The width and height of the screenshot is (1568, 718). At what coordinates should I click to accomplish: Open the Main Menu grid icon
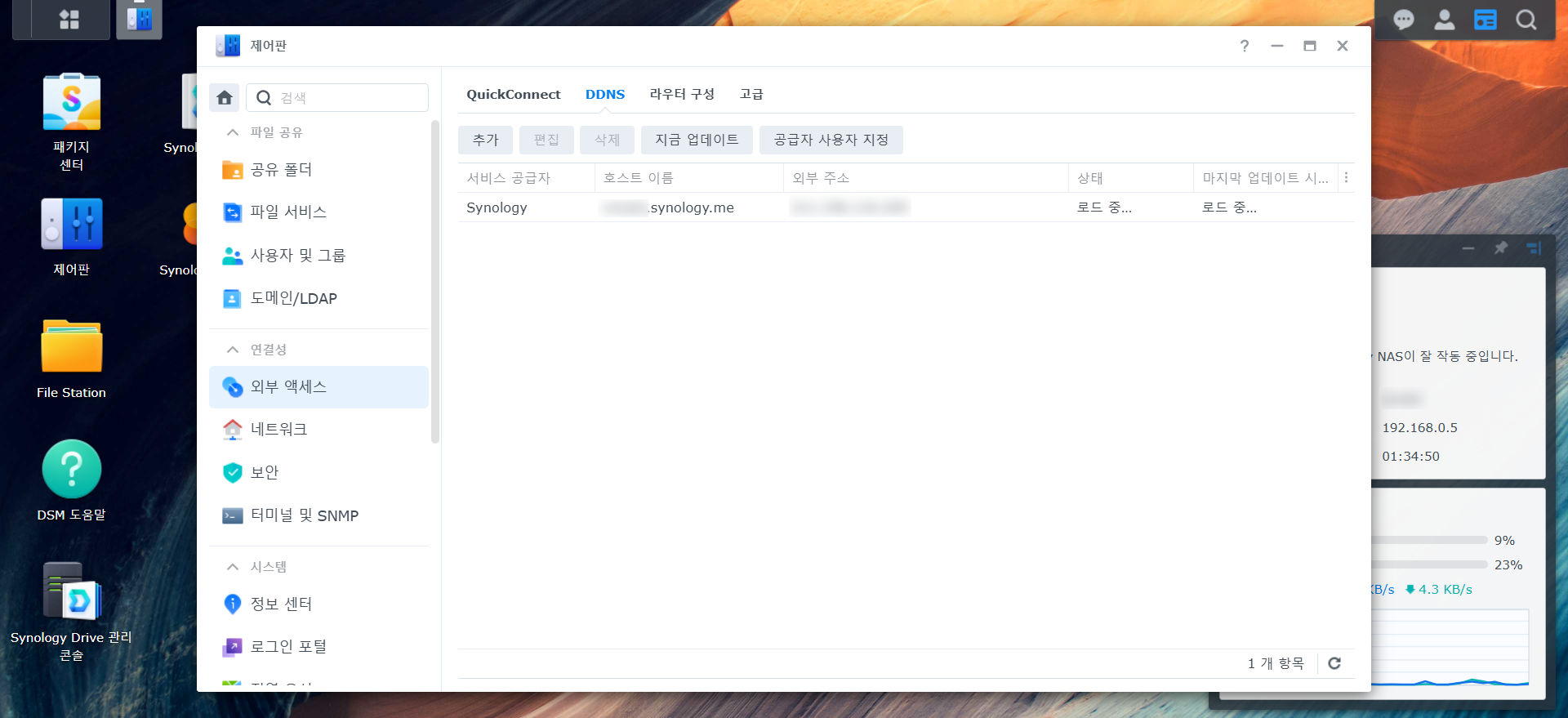pos(69,20)
